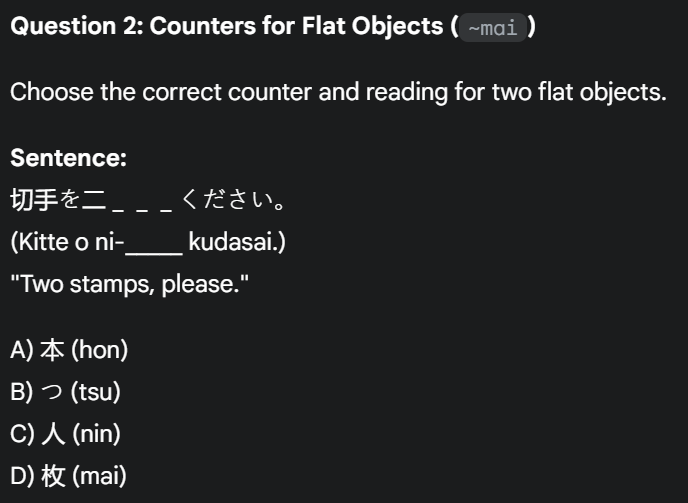
Task: Click the 枚 kanji character
Action: tap(53, 476)
